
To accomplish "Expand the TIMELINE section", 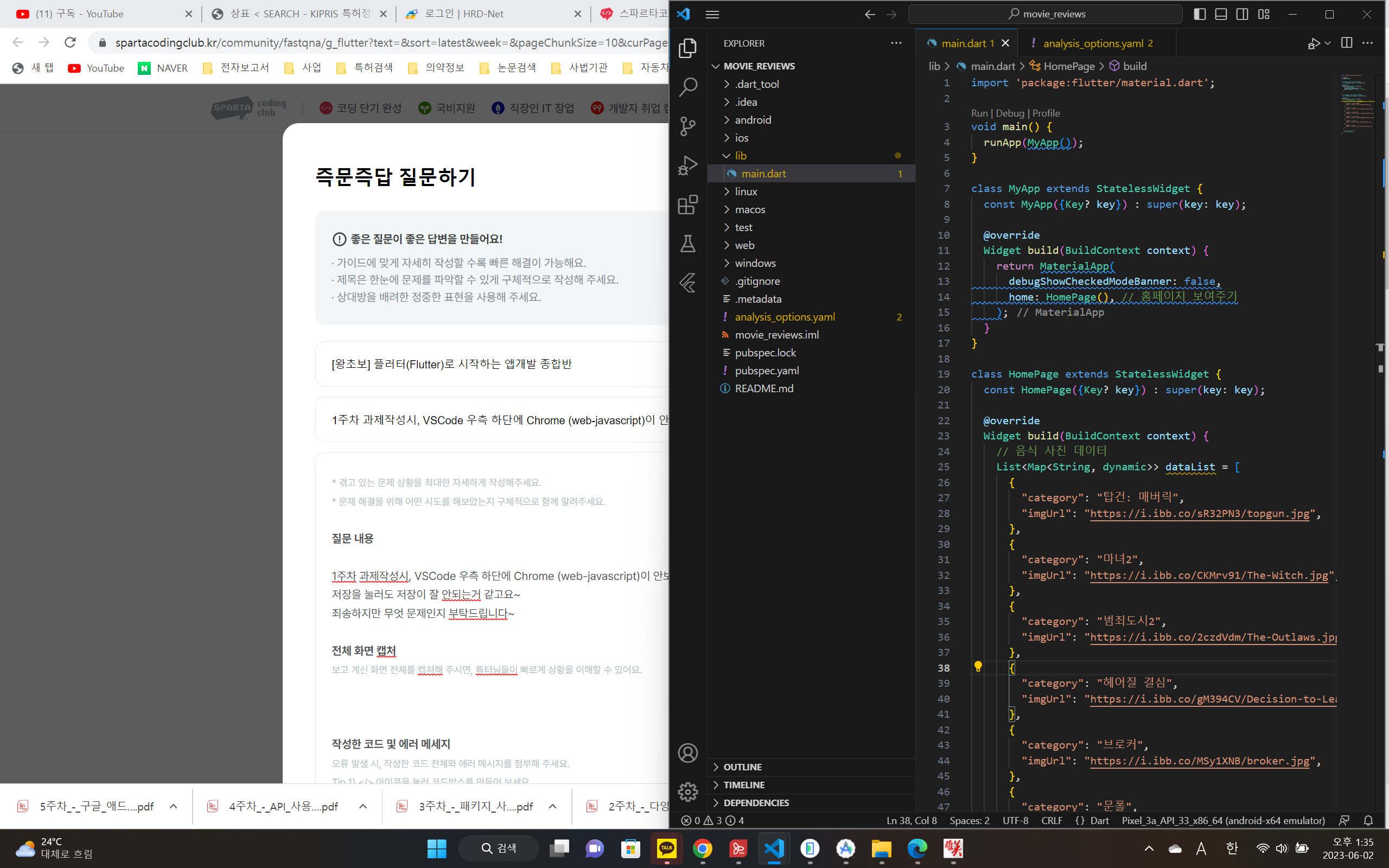I will [x=811, y=785].
